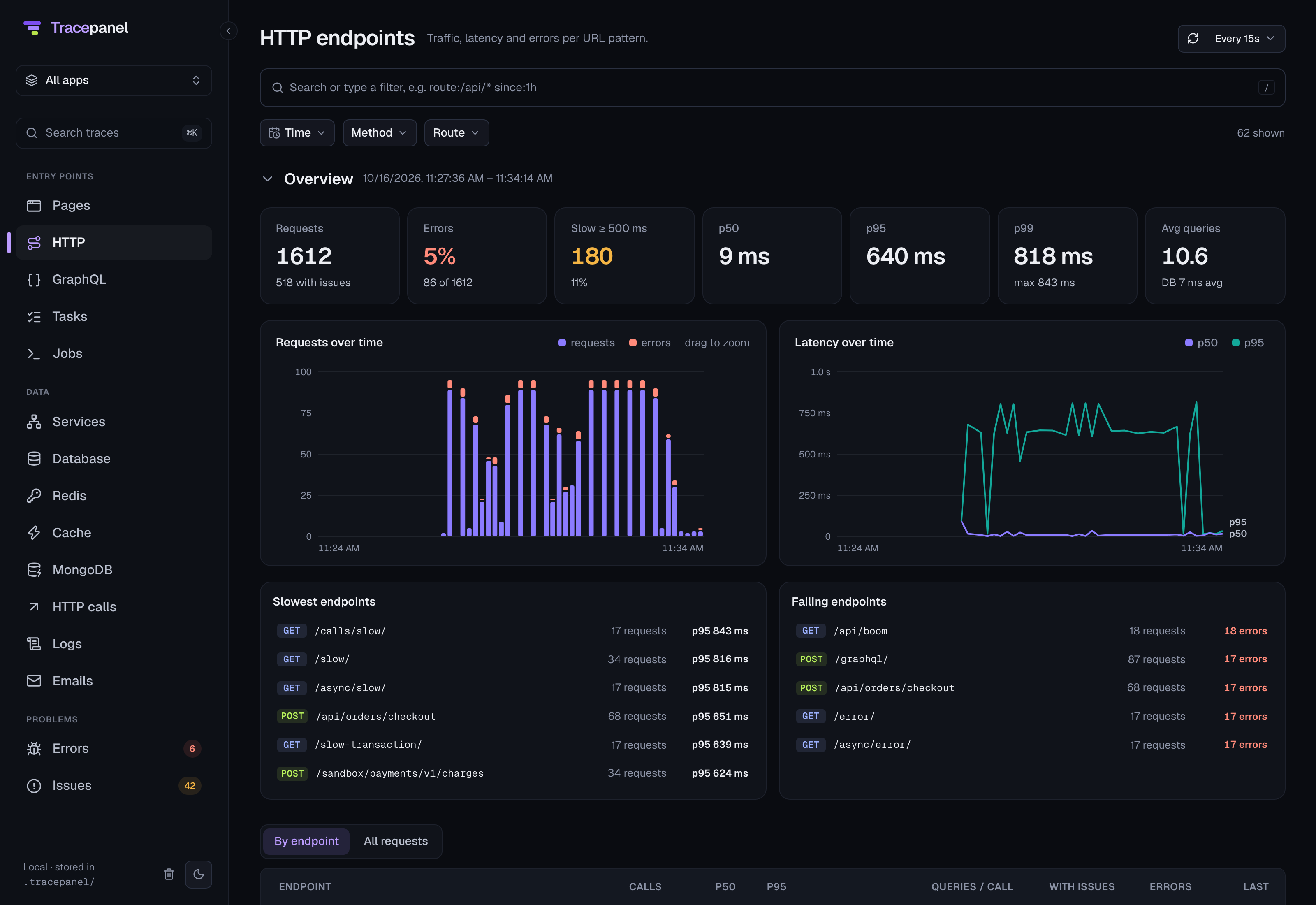
Task: Open the Route filter dropdown
Action: 456,133
